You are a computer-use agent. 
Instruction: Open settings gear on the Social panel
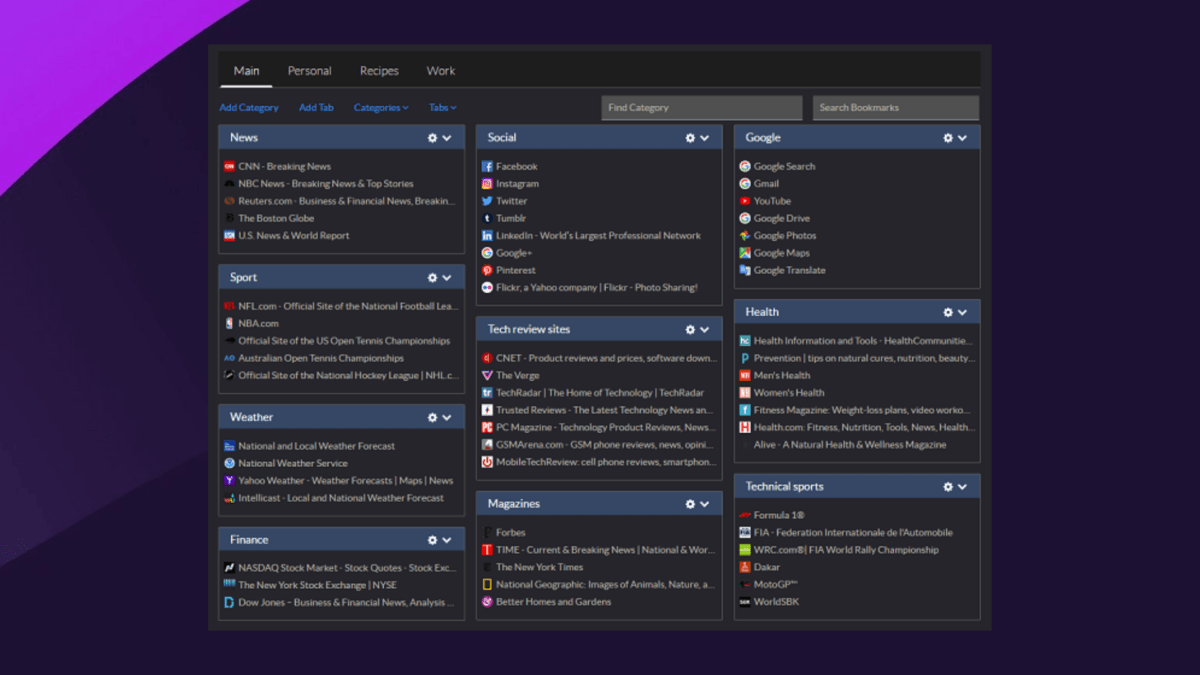click(x=689, y=137)
